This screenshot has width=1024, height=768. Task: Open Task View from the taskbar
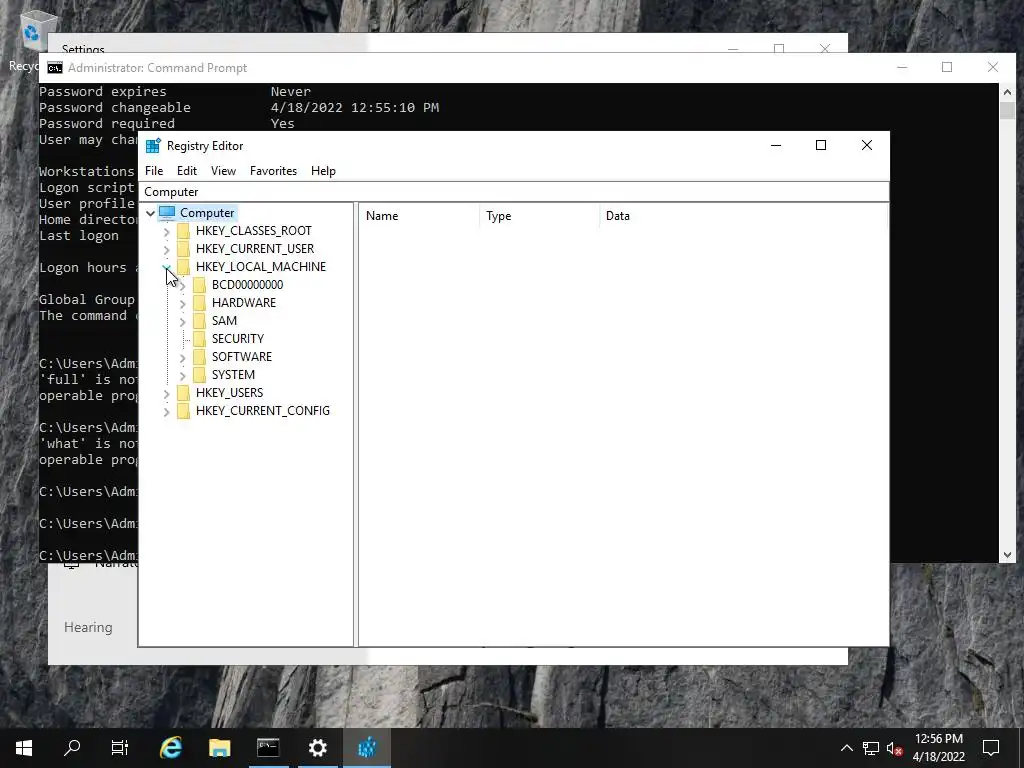(120, 748)
